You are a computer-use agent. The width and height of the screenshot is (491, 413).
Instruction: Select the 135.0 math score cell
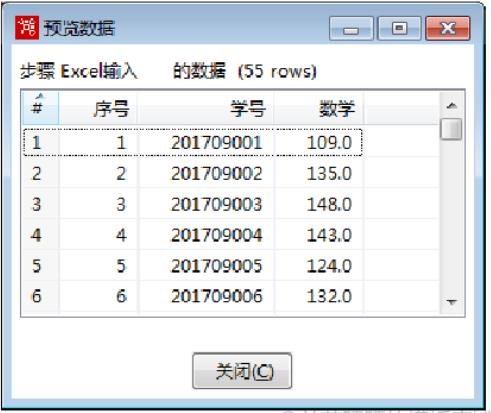[x=319, y=173]
